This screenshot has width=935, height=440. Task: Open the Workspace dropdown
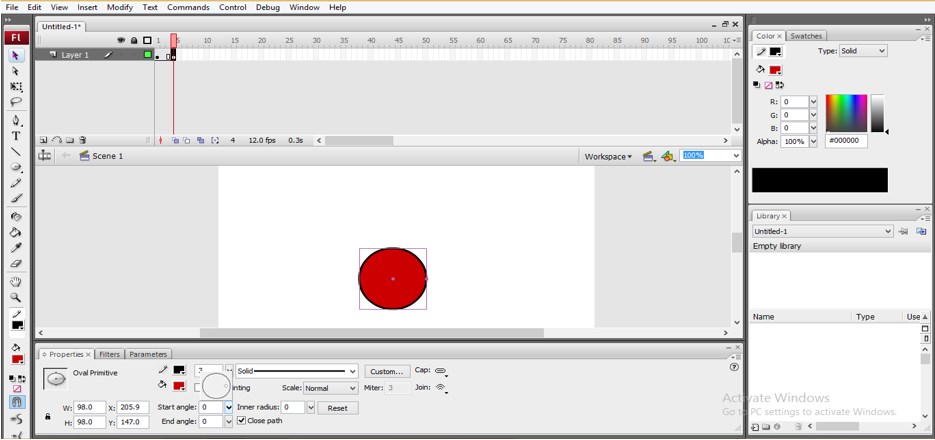coord(608,157)
